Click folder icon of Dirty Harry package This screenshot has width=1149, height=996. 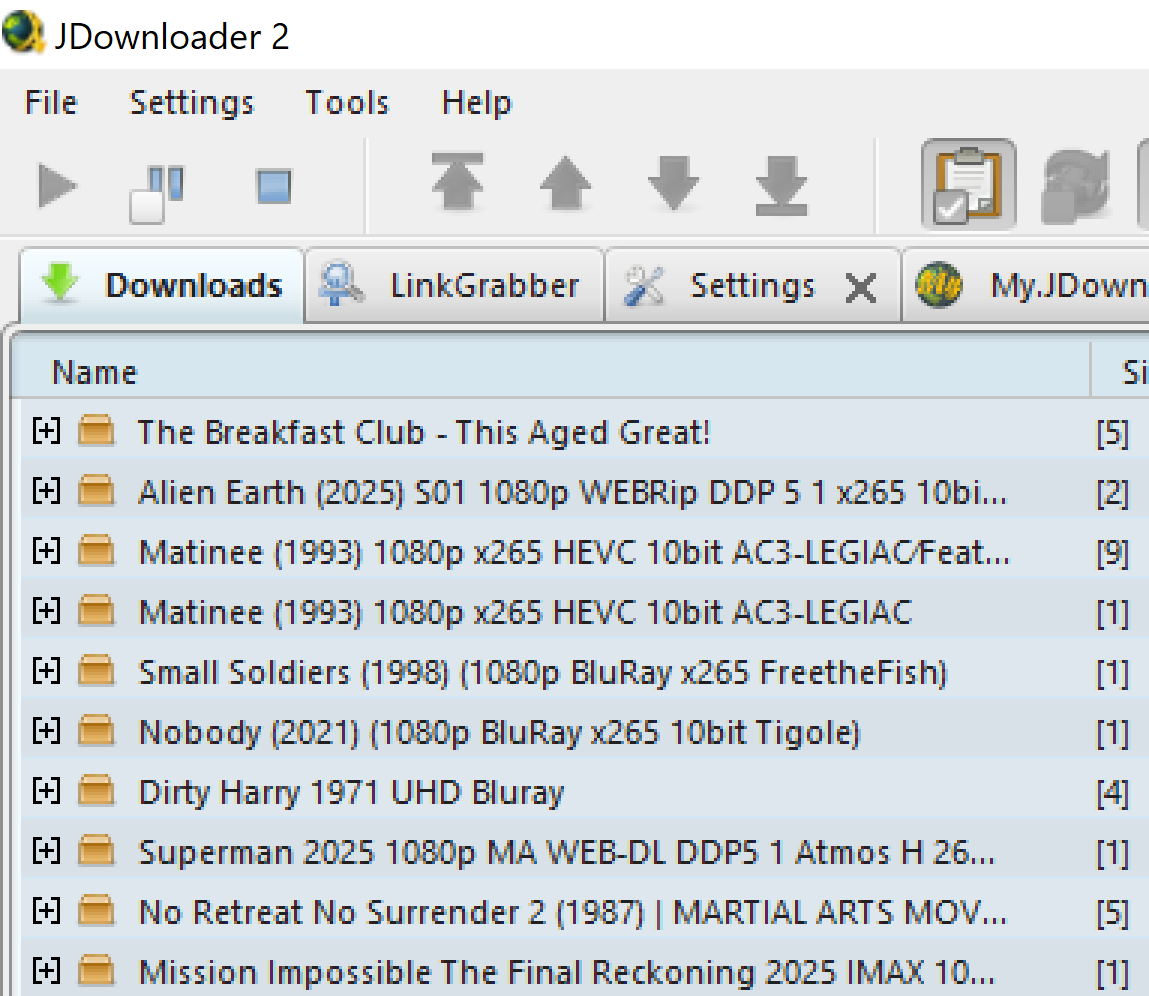[96, 792]
